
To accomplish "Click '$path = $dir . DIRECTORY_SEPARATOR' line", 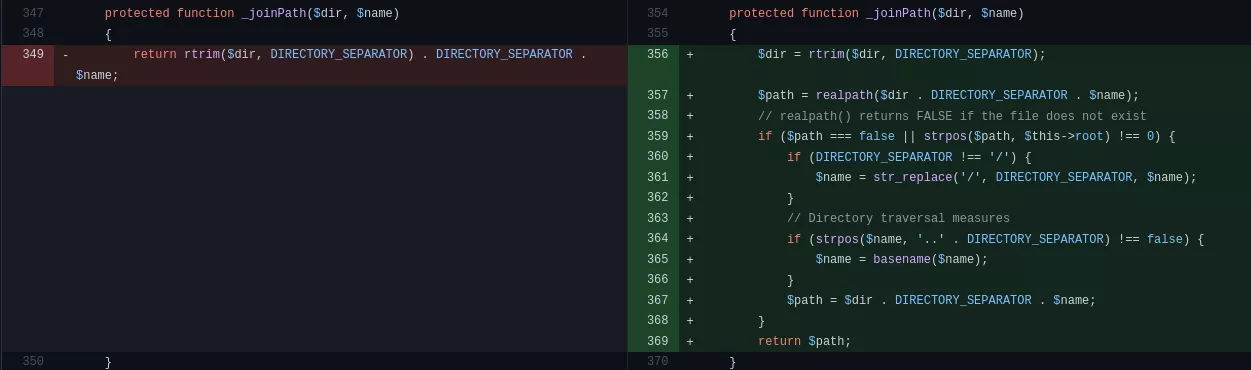I will (941, 300).
